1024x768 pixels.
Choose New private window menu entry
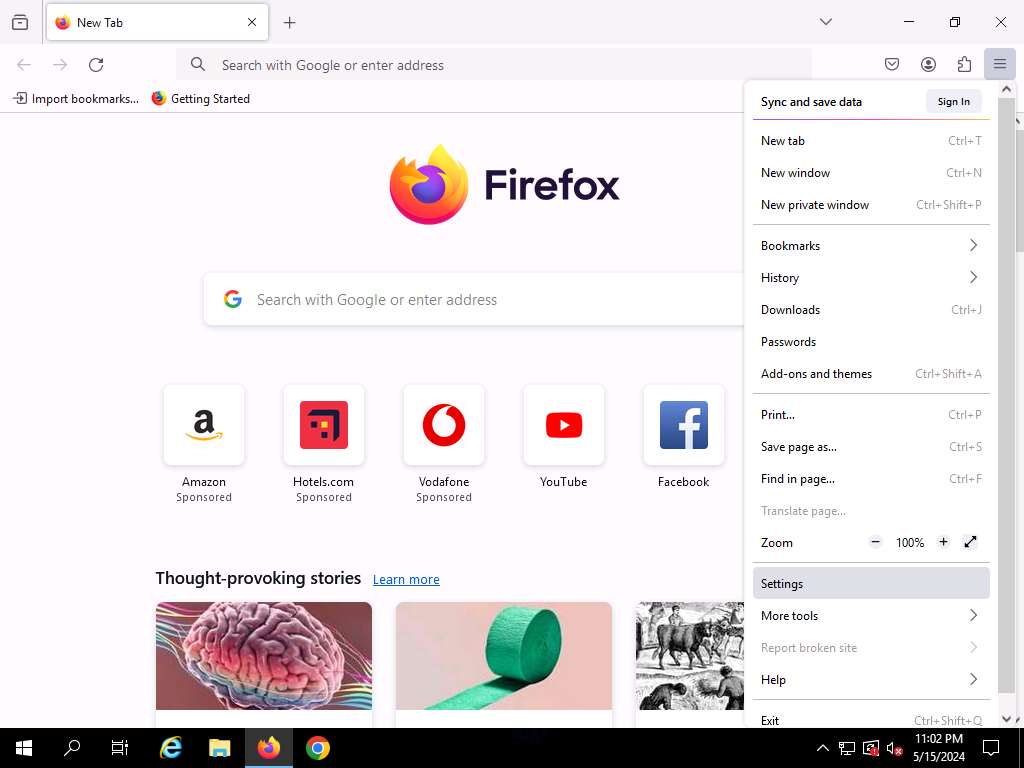pyautogui.click(x=815, y=205)
